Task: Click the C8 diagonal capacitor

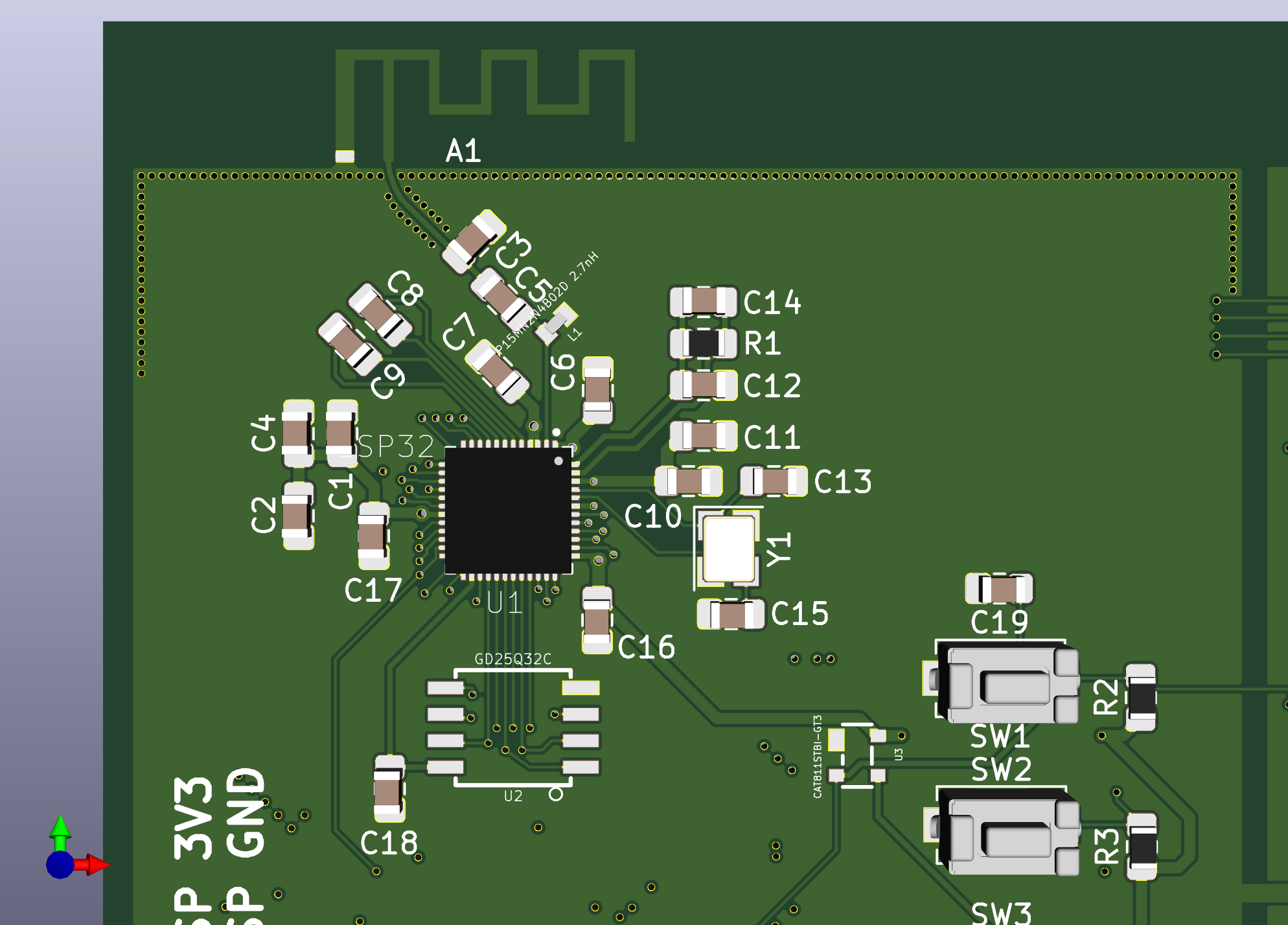Action: pos(380,314)
